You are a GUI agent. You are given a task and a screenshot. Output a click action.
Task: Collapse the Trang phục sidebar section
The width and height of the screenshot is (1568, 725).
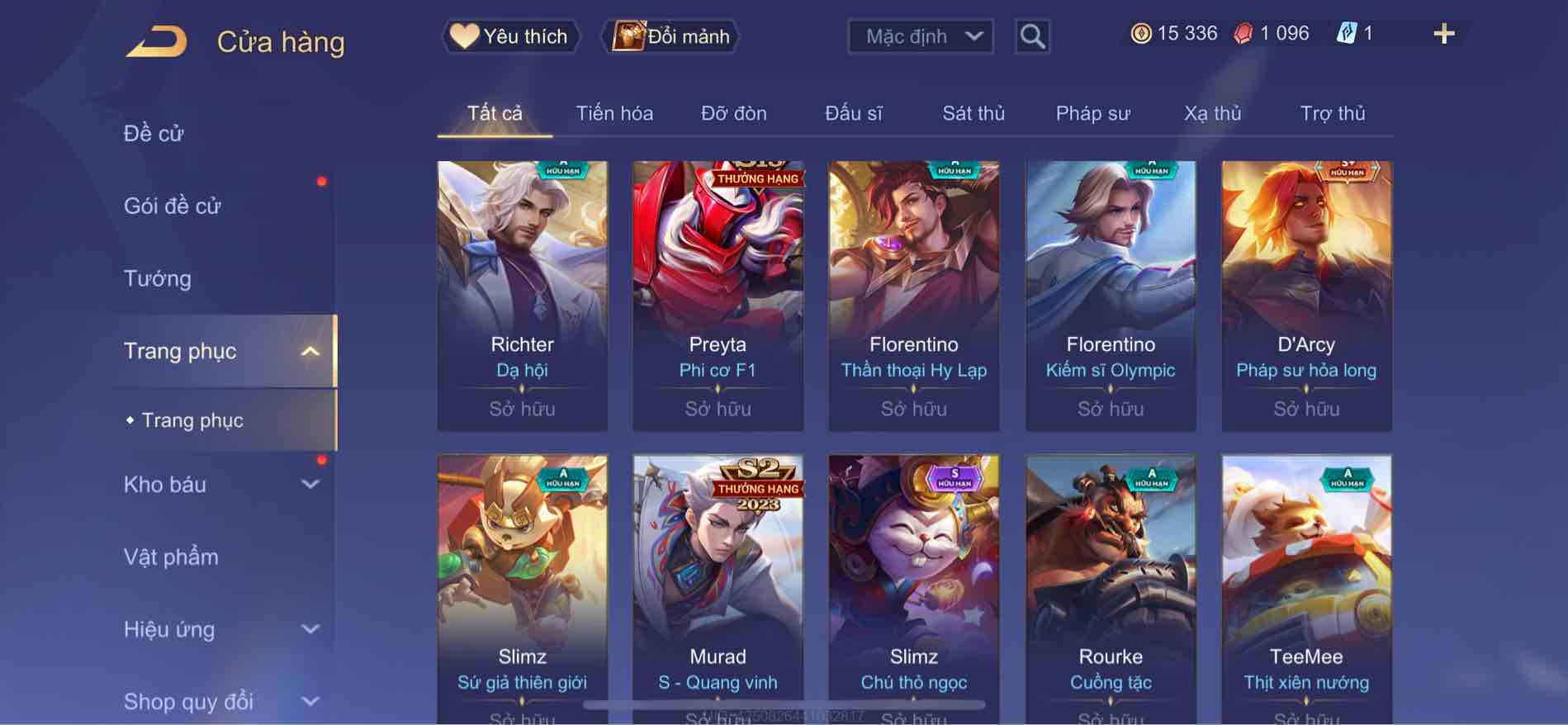point(310,351)
